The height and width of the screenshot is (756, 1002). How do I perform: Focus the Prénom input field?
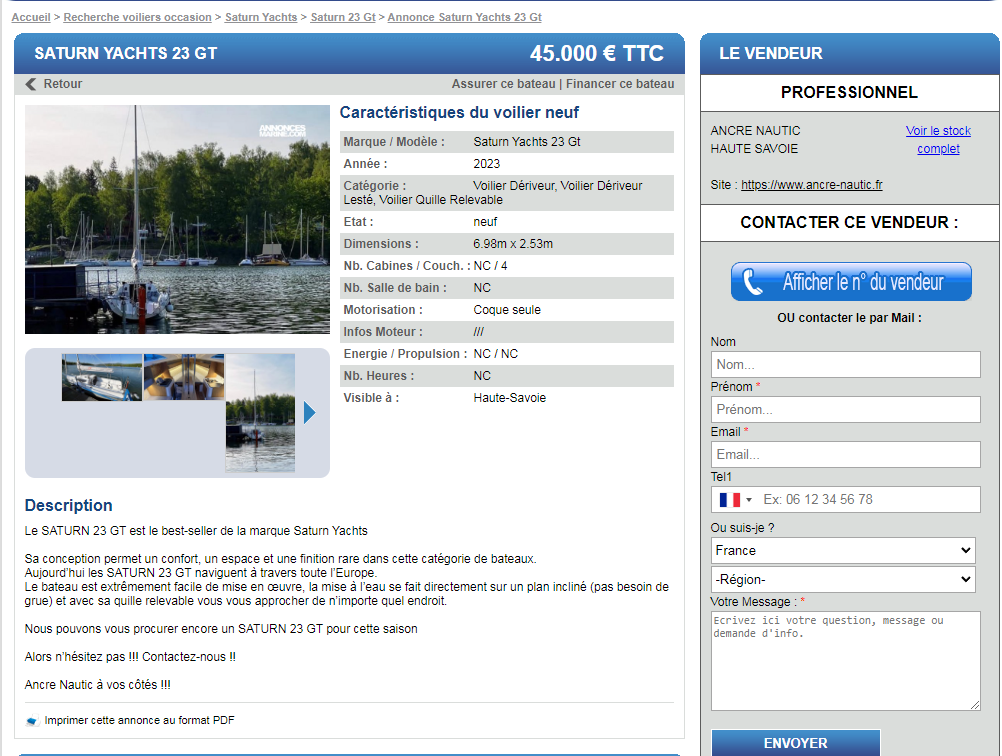(845, 409)
